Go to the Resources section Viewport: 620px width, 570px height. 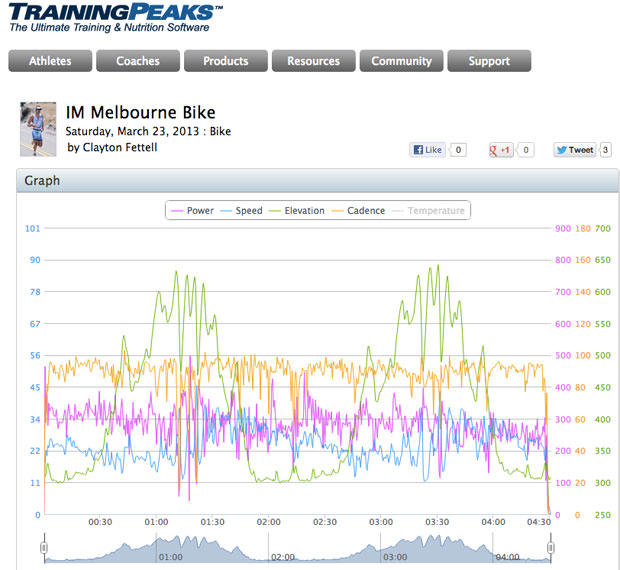(x=313, y=61)
